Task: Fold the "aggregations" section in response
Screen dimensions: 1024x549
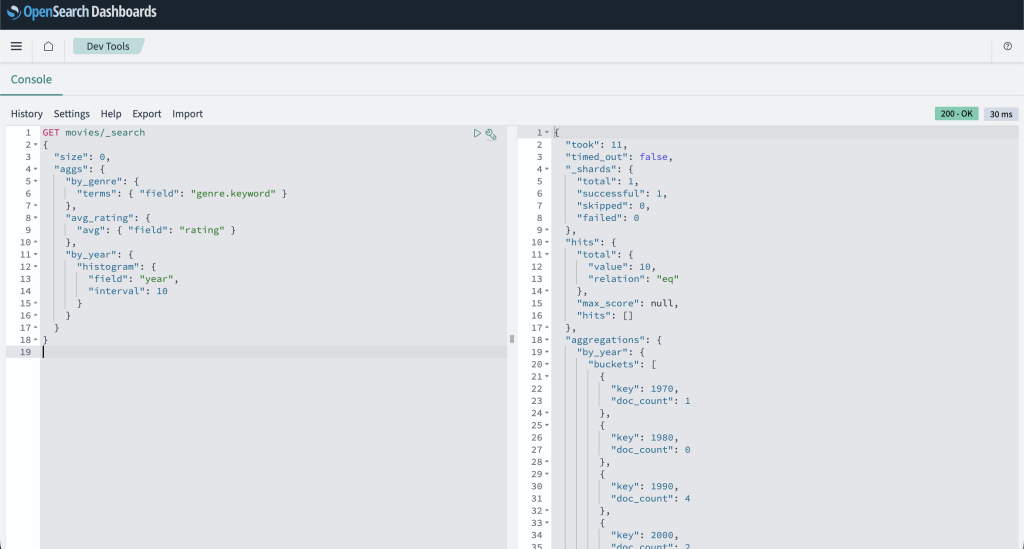Action: 547,340
